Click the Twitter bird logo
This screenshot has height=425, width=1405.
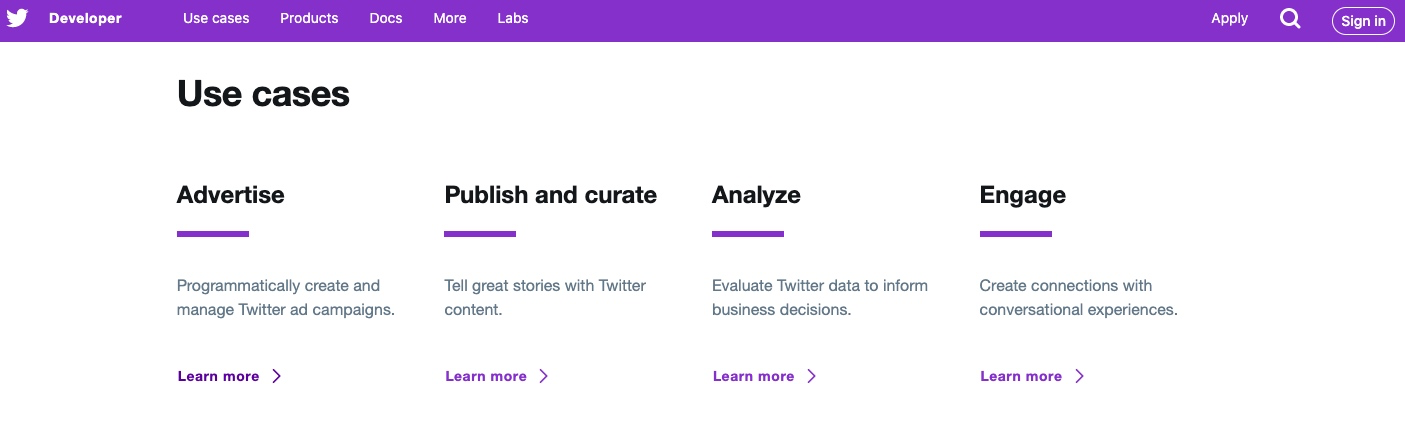click(x=17, y=18)
